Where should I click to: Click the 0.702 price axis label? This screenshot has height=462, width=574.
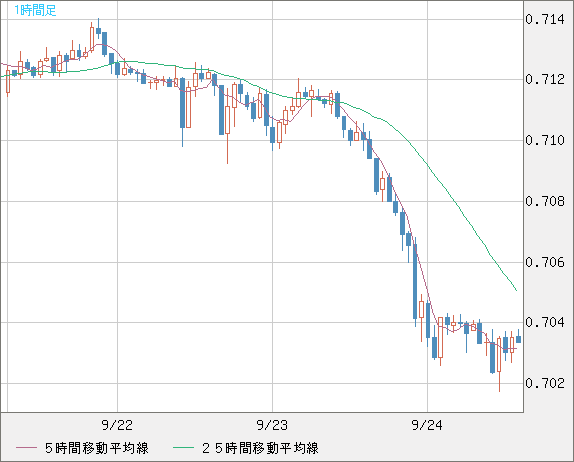pyautogui.click(x=545, y=383)
